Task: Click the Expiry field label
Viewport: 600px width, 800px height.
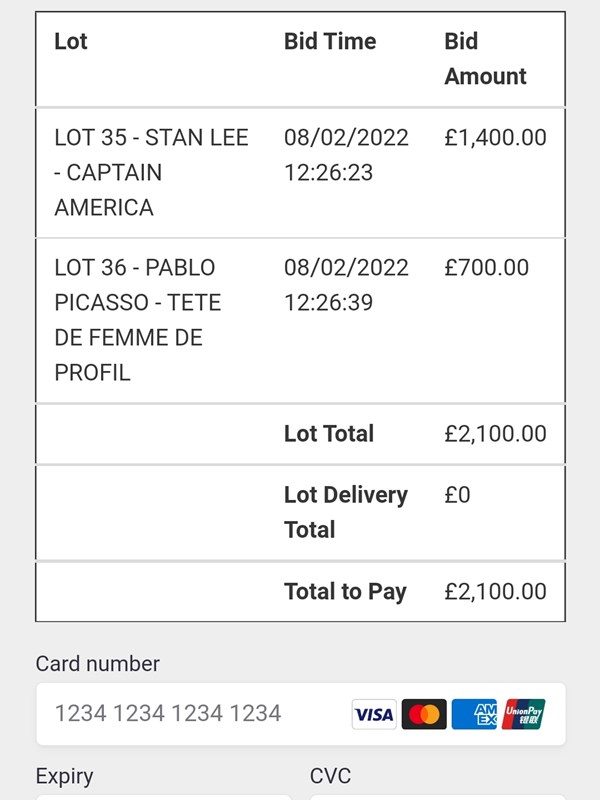Action: [64, 776]
